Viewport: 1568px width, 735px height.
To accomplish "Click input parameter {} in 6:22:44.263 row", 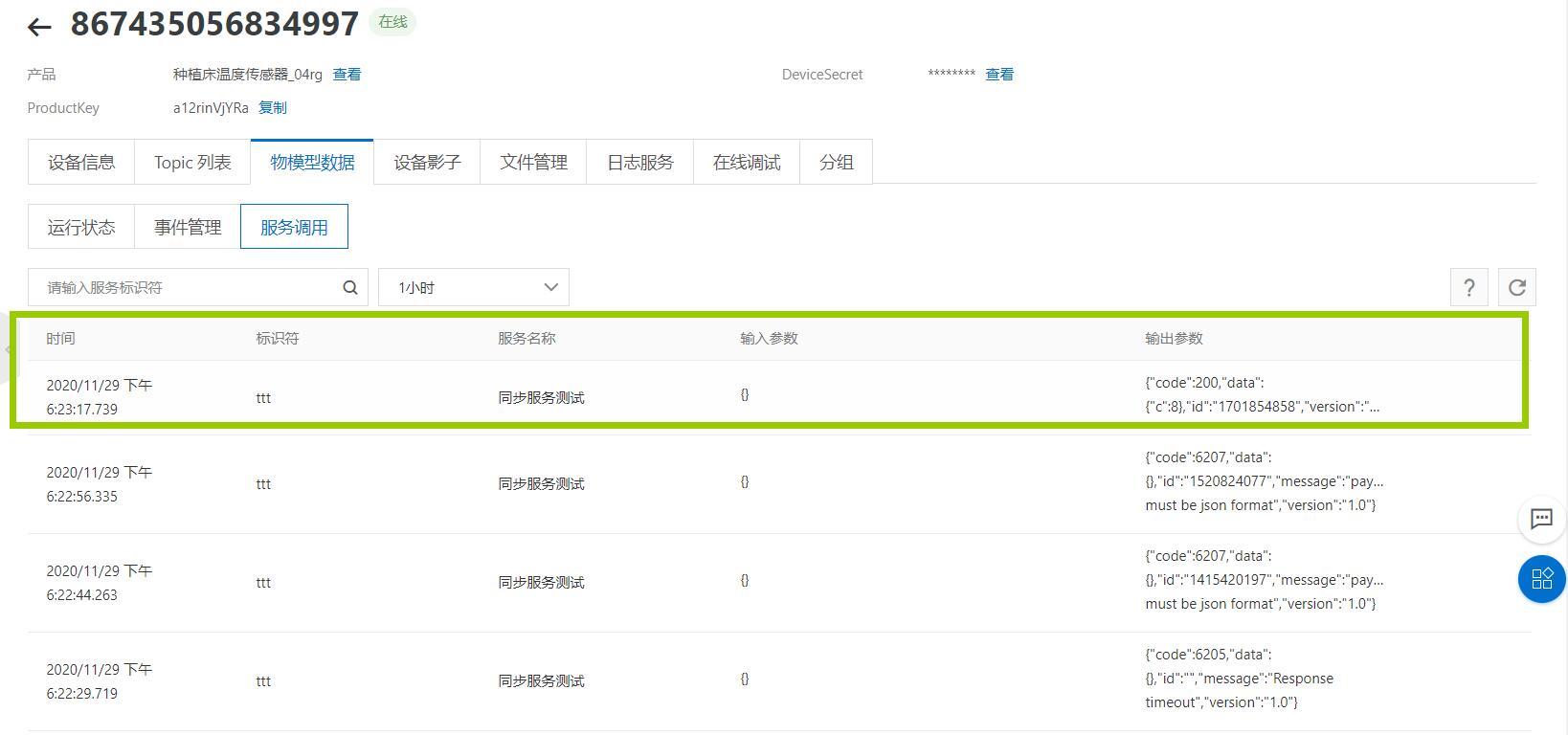I will point(745,580).
